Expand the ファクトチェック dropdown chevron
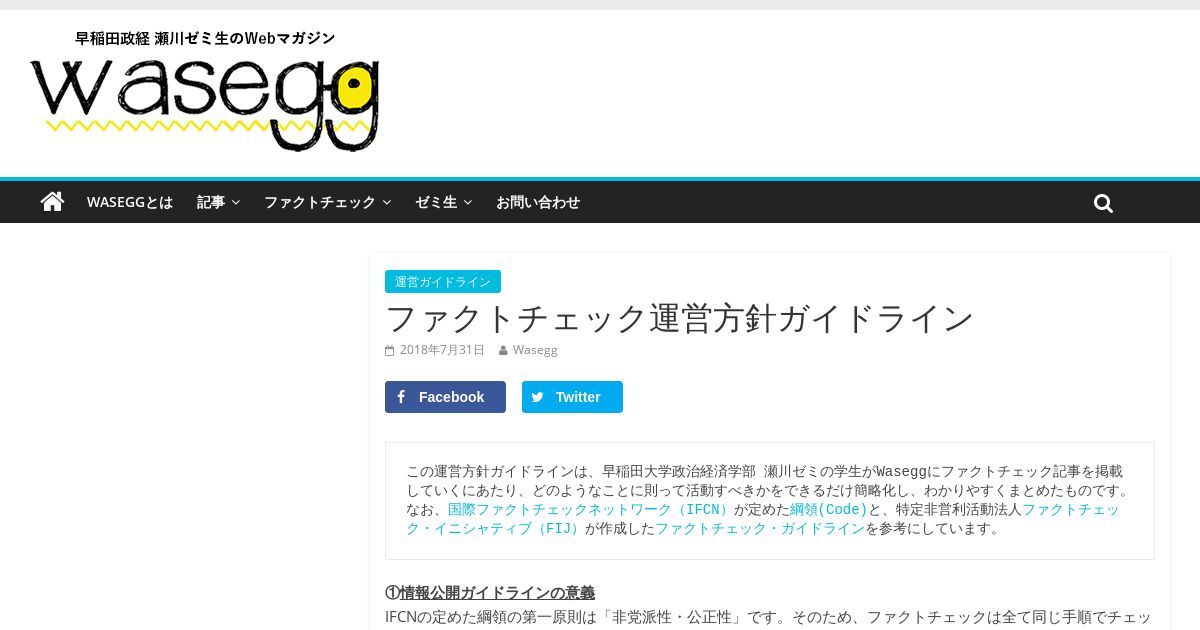This screenshot has width=1200, height=630. pyautogui.click(x=387, y=202)
